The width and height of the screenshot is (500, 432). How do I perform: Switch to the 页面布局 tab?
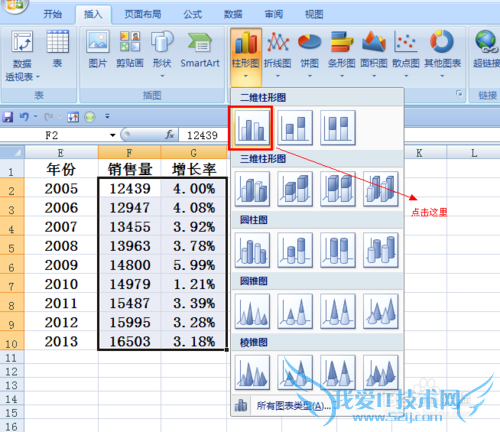143,14
